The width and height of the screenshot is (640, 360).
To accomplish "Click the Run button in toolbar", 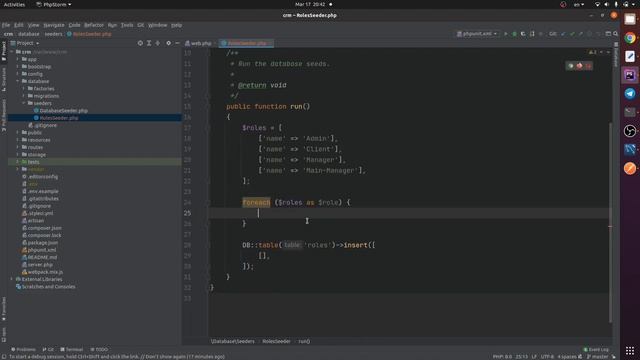I will point(506,34).
